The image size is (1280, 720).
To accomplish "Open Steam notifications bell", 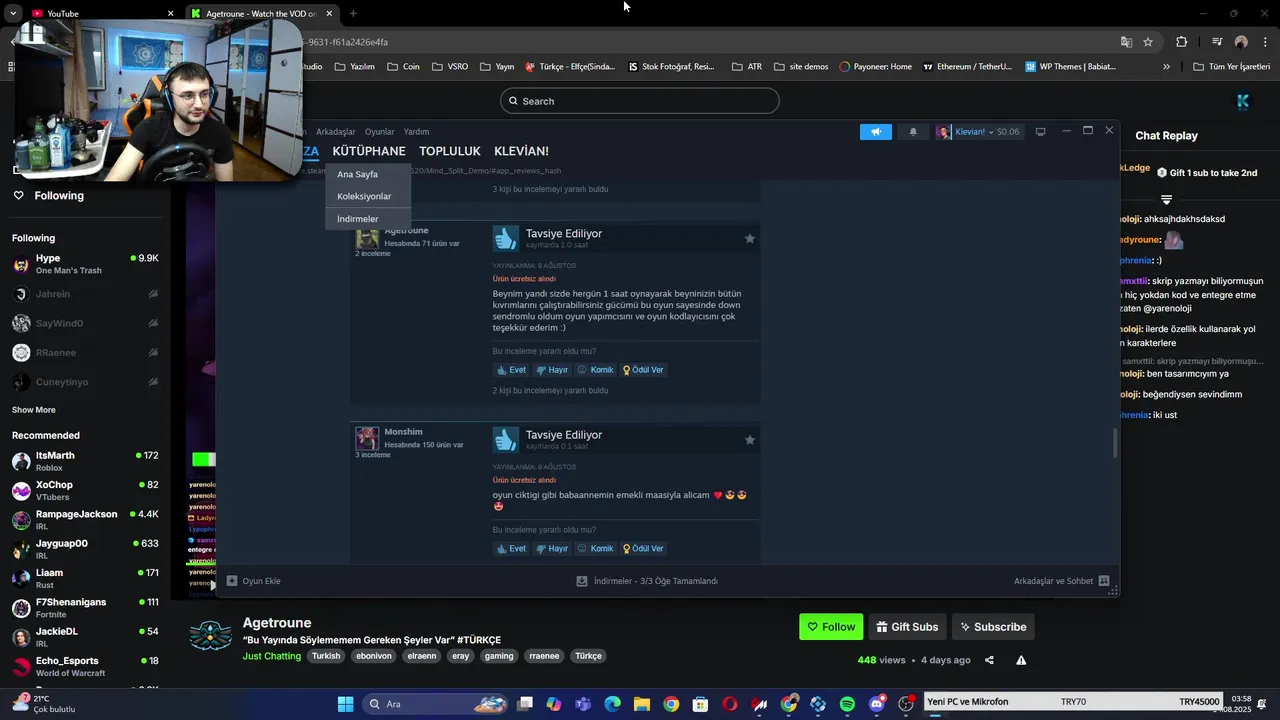I will pyautogui.click(x=913, y=132).
